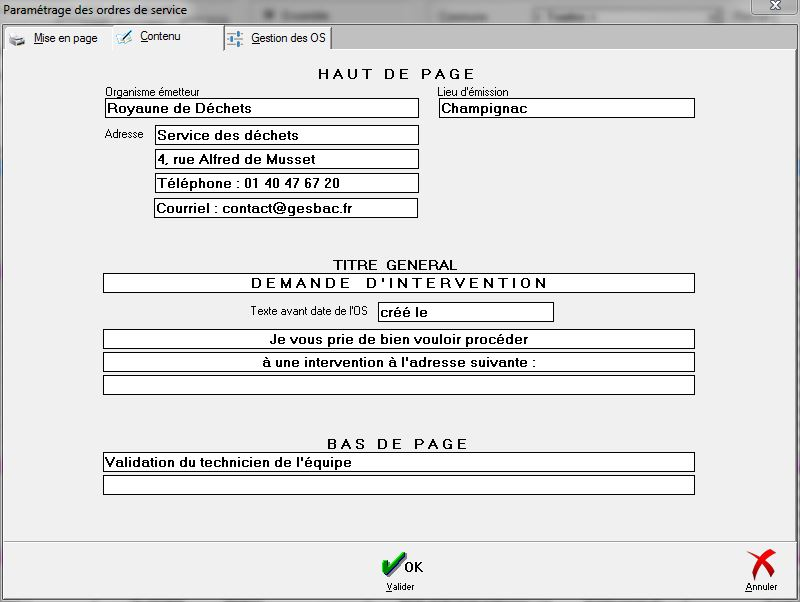Click the empty third line under Titre General
This screenshot has height=602, width=800.
(398, 385)
